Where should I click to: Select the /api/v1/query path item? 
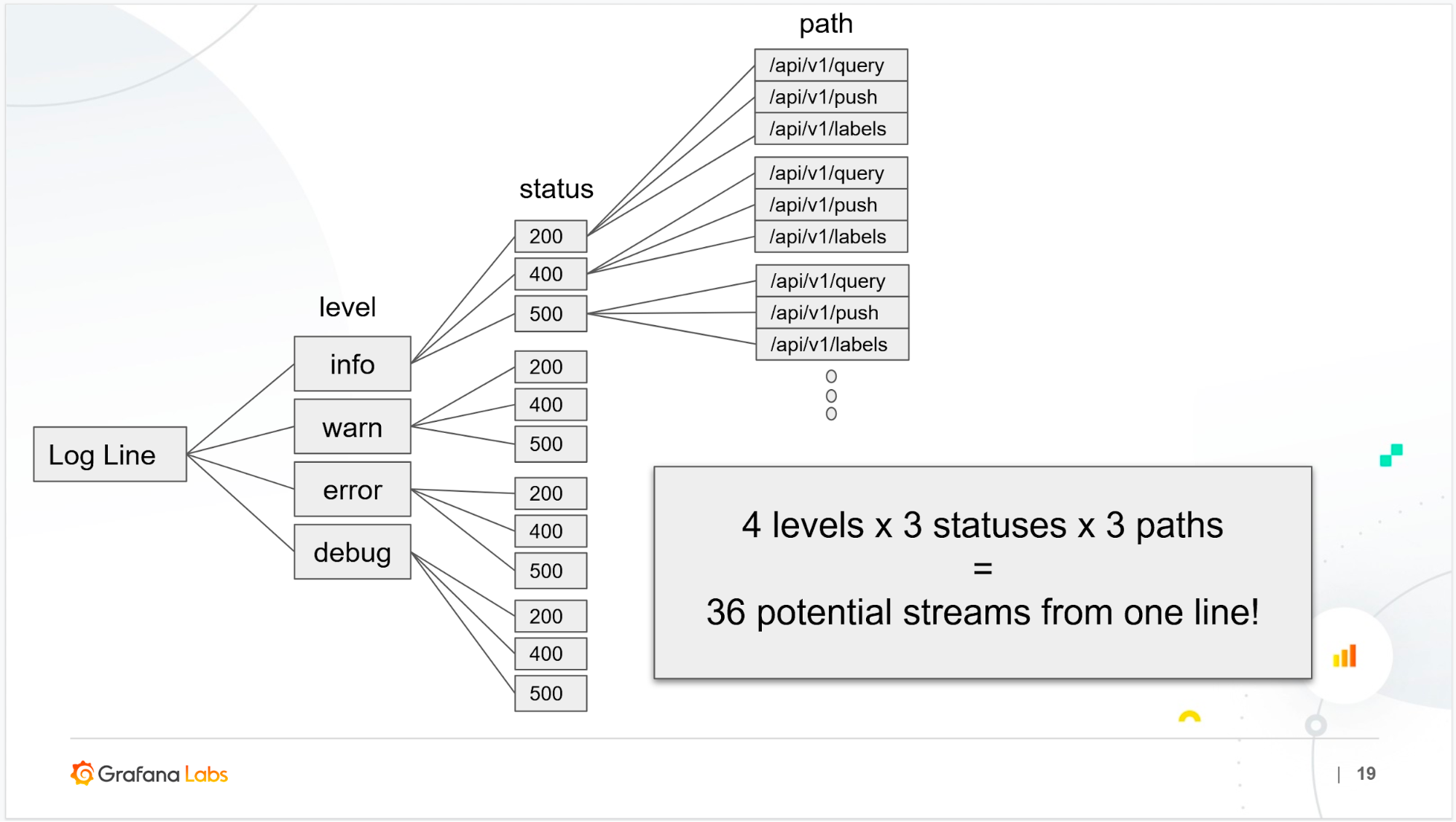(829, 65)
